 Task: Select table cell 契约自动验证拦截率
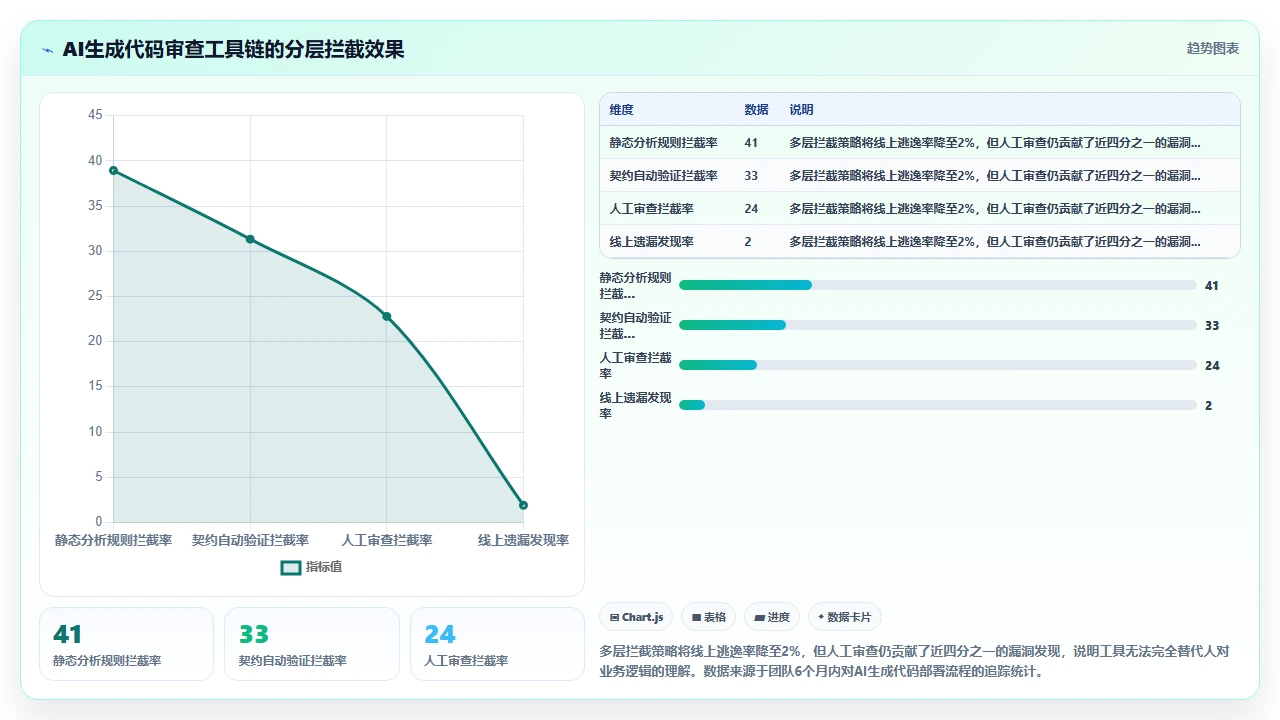click(664, 176)
